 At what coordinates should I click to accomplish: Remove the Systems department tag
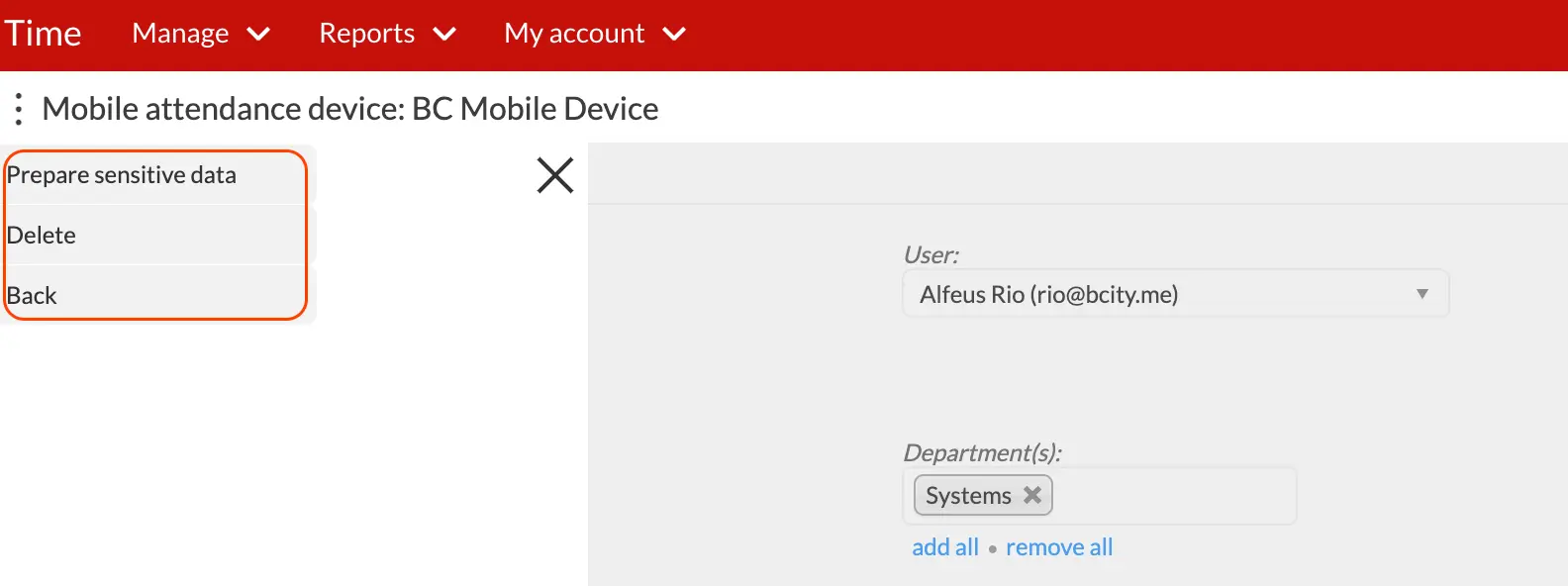pos(1032,495)
